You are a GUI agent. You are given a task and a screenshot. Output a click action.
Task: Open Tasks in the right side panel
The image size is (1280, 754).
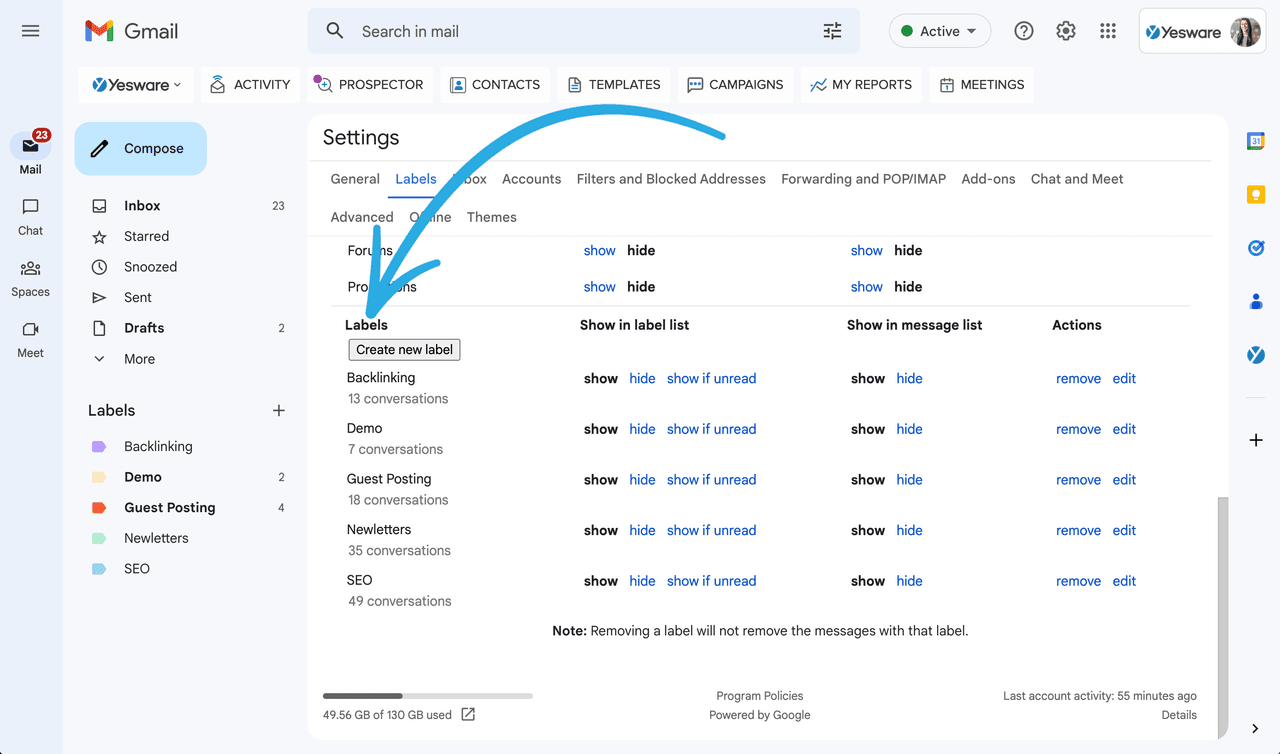point(1255,248)
